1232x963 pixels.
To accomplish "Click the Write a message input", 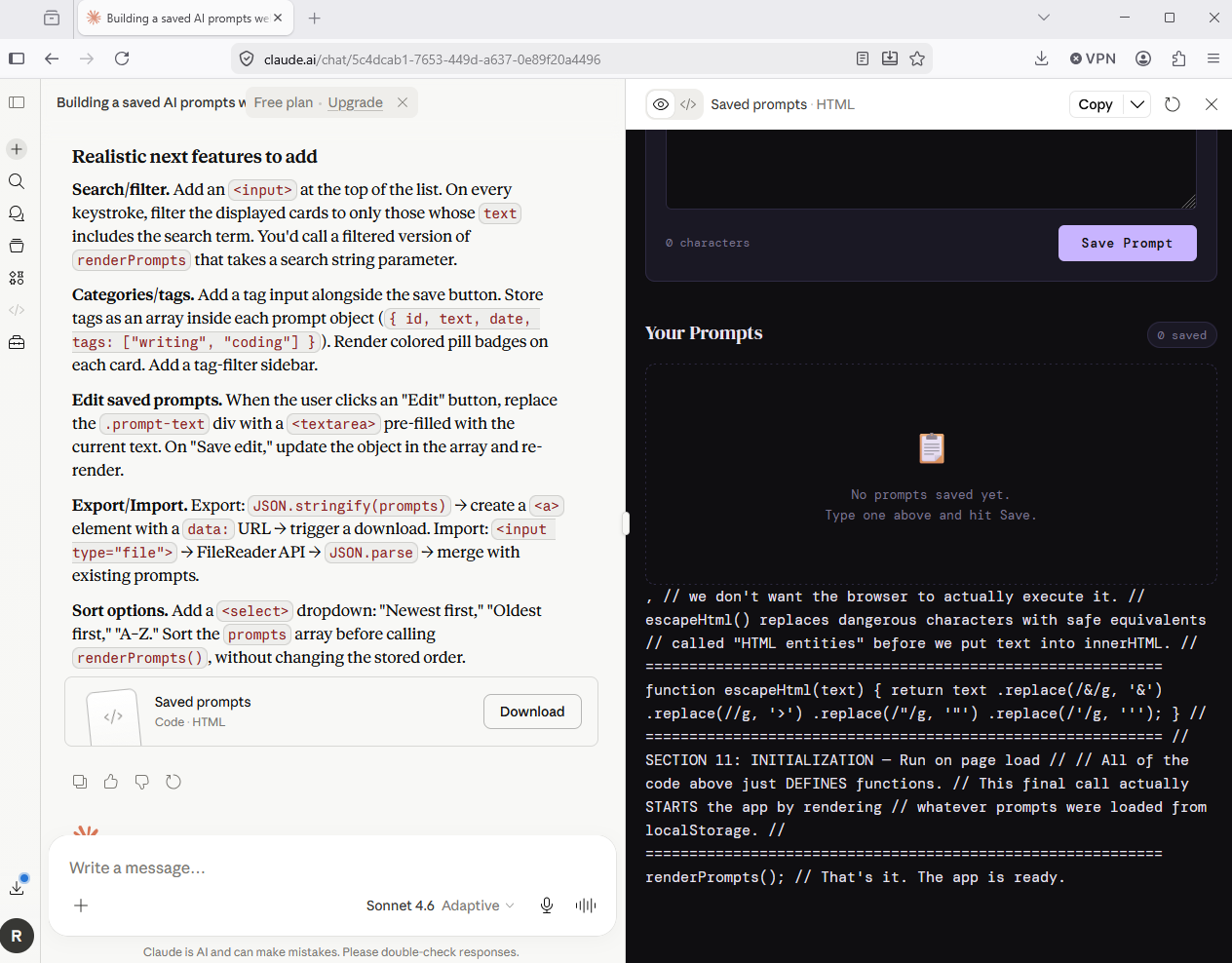I will point(331,867).
